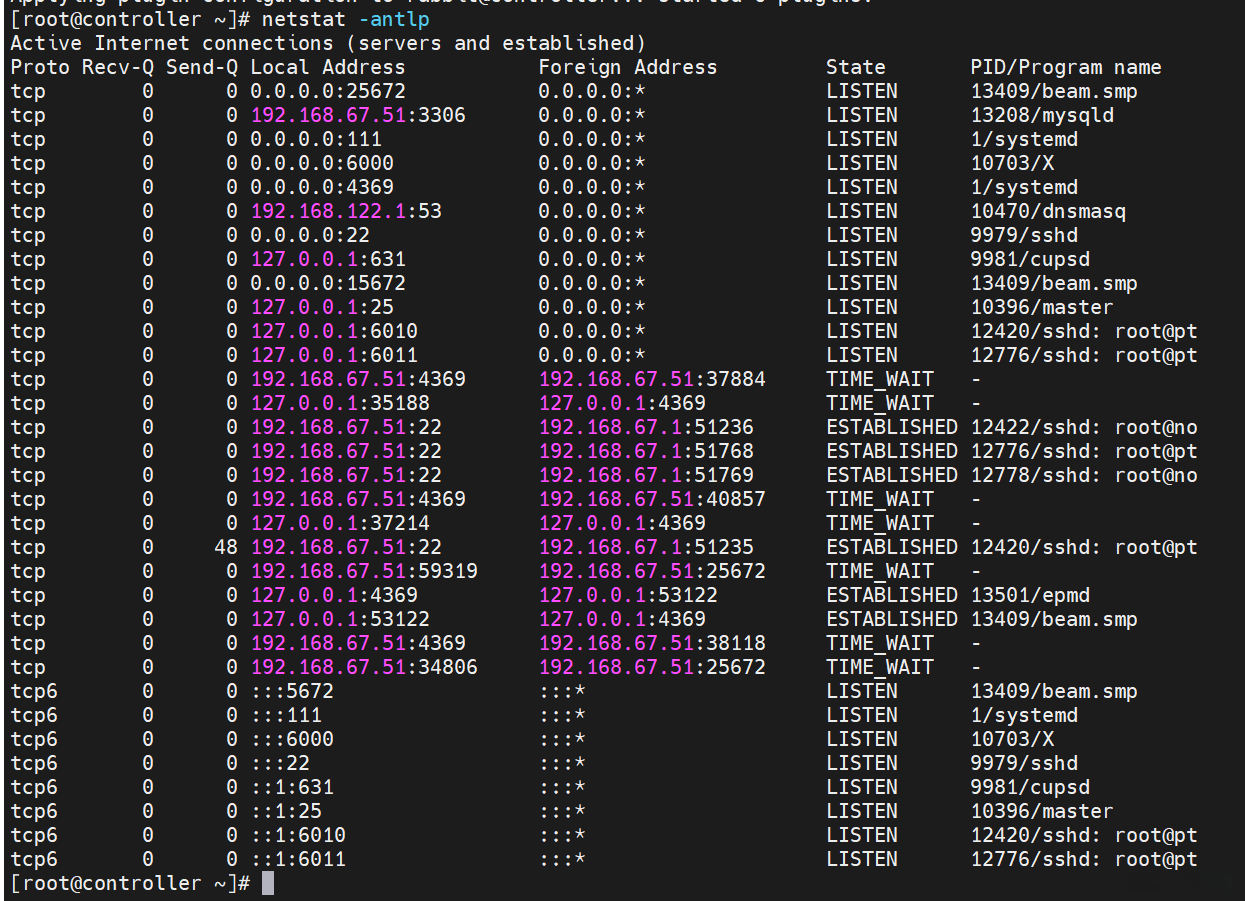
Task: Click the :::5672 tcp6 local address
Action: [292, 692]
